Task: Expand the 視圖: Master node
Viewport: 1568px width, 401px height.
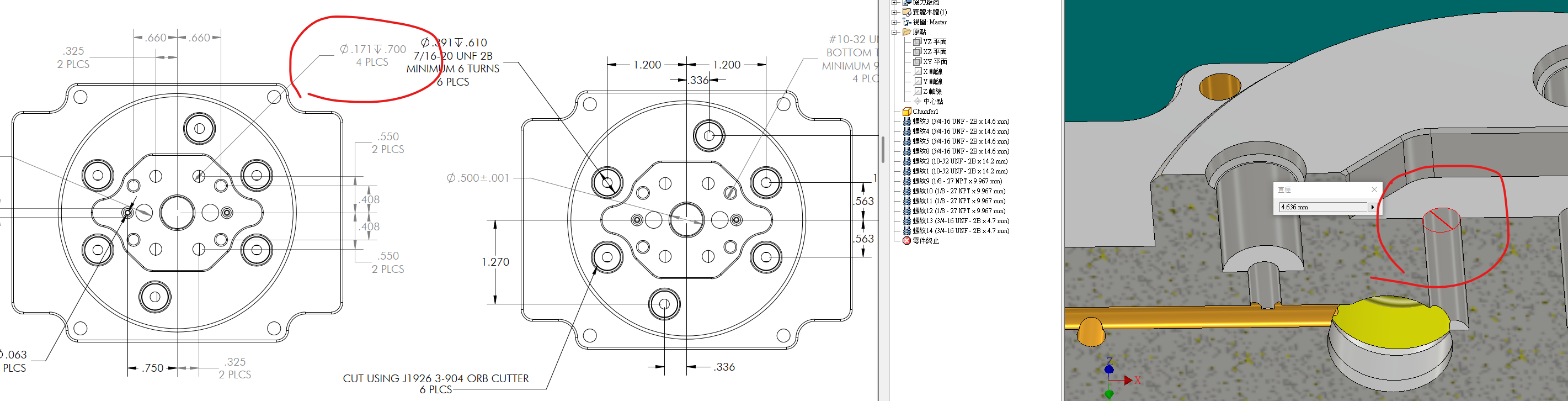Action: (x=894, y=22)
